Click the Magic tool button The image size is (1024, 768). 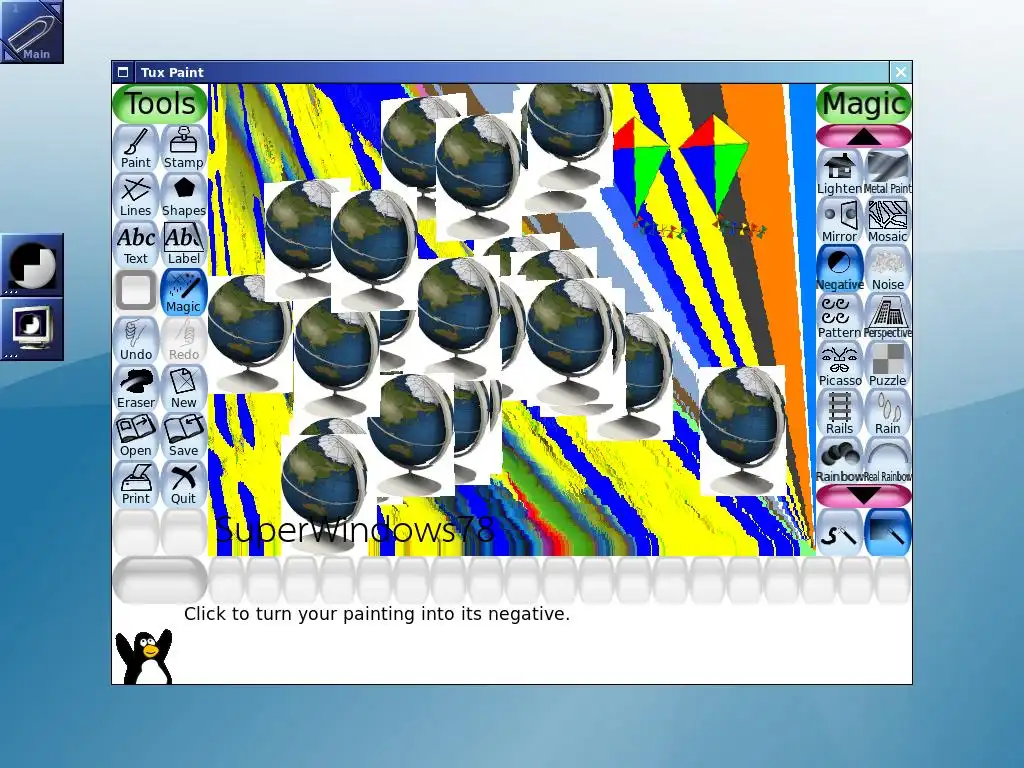(x=184, y=292)
